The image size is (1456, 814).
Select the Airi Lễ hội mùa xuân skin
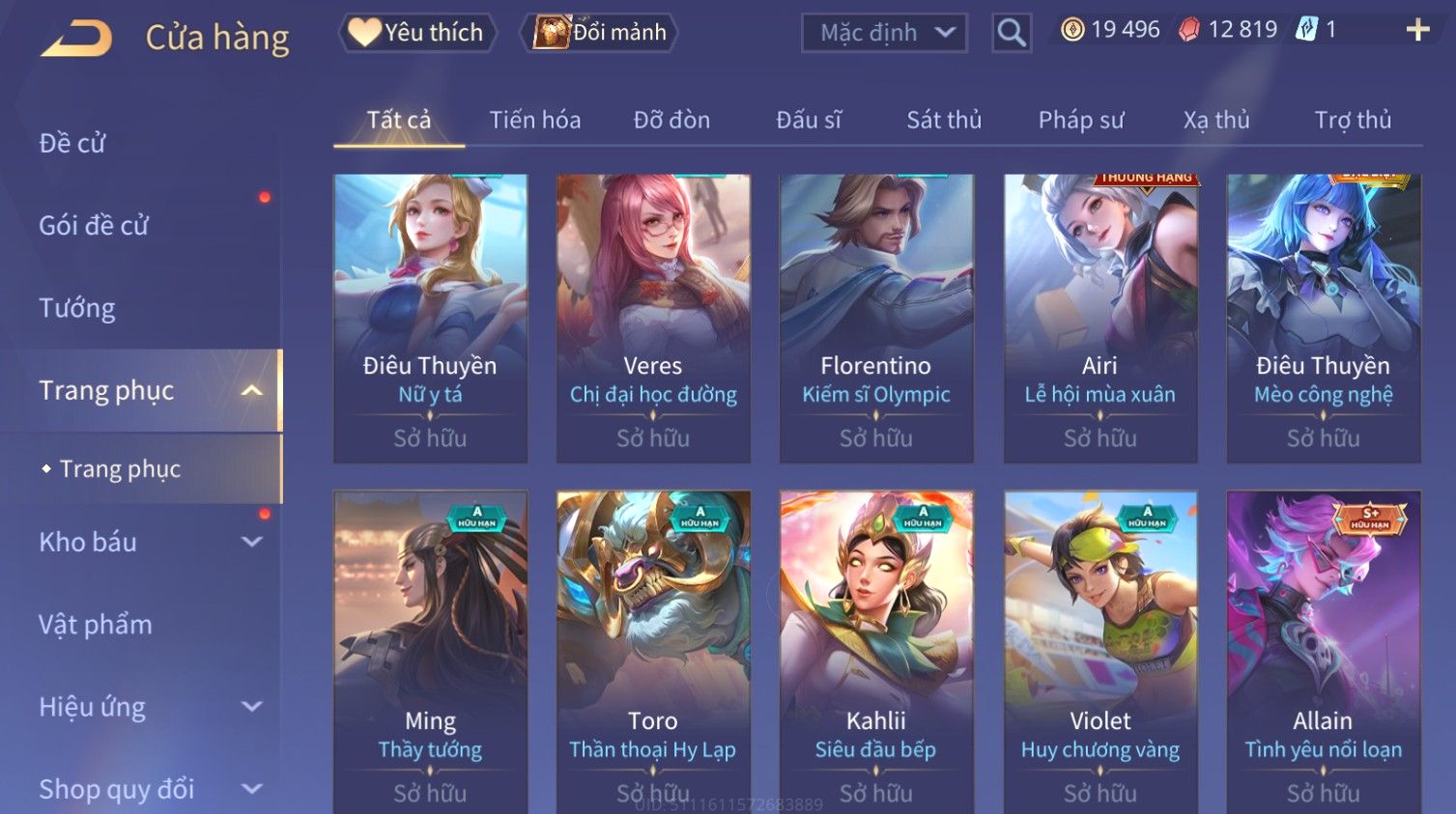click(x=1100, y=318)
